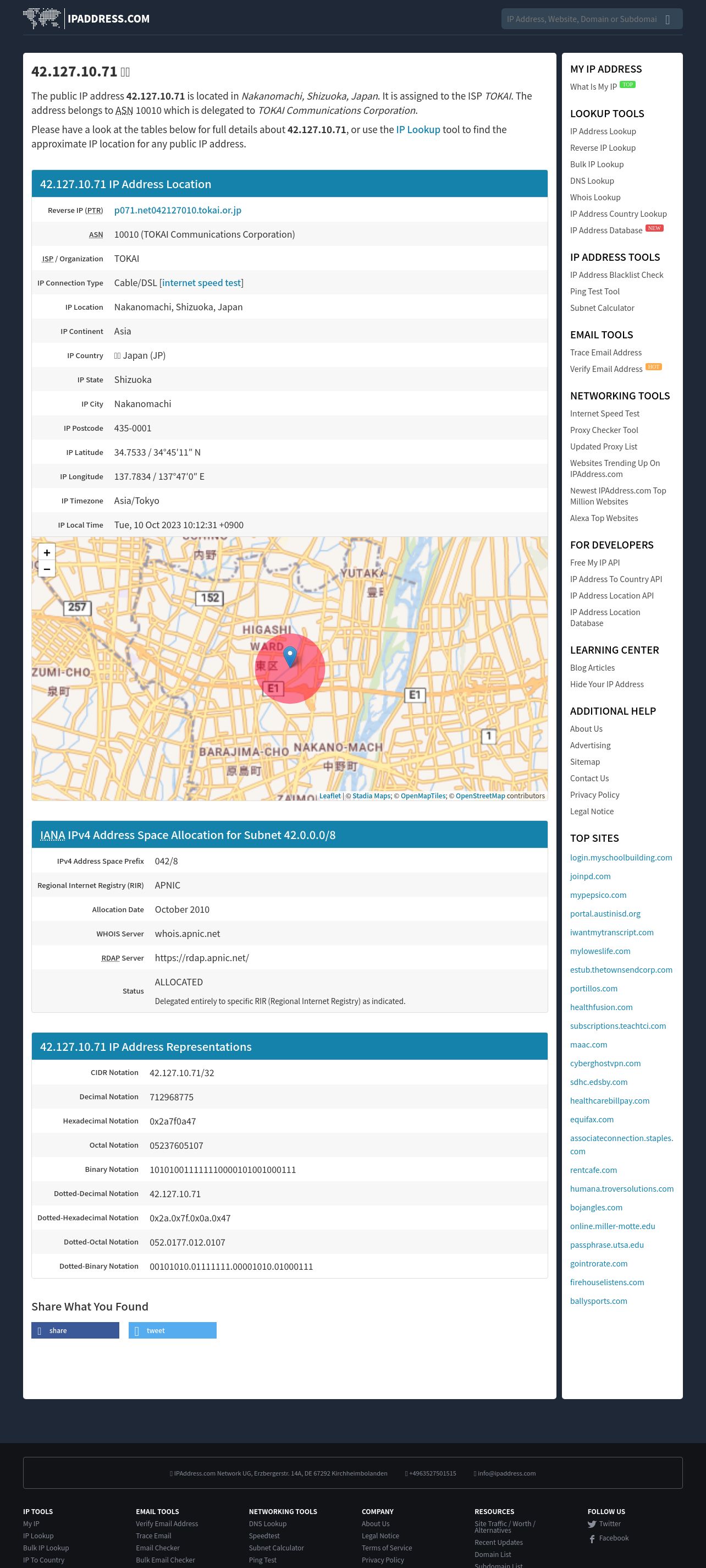Screen dimensions: 706x1568
Task: Select the decimal notation value 712968775
Action: (172, 1097)
